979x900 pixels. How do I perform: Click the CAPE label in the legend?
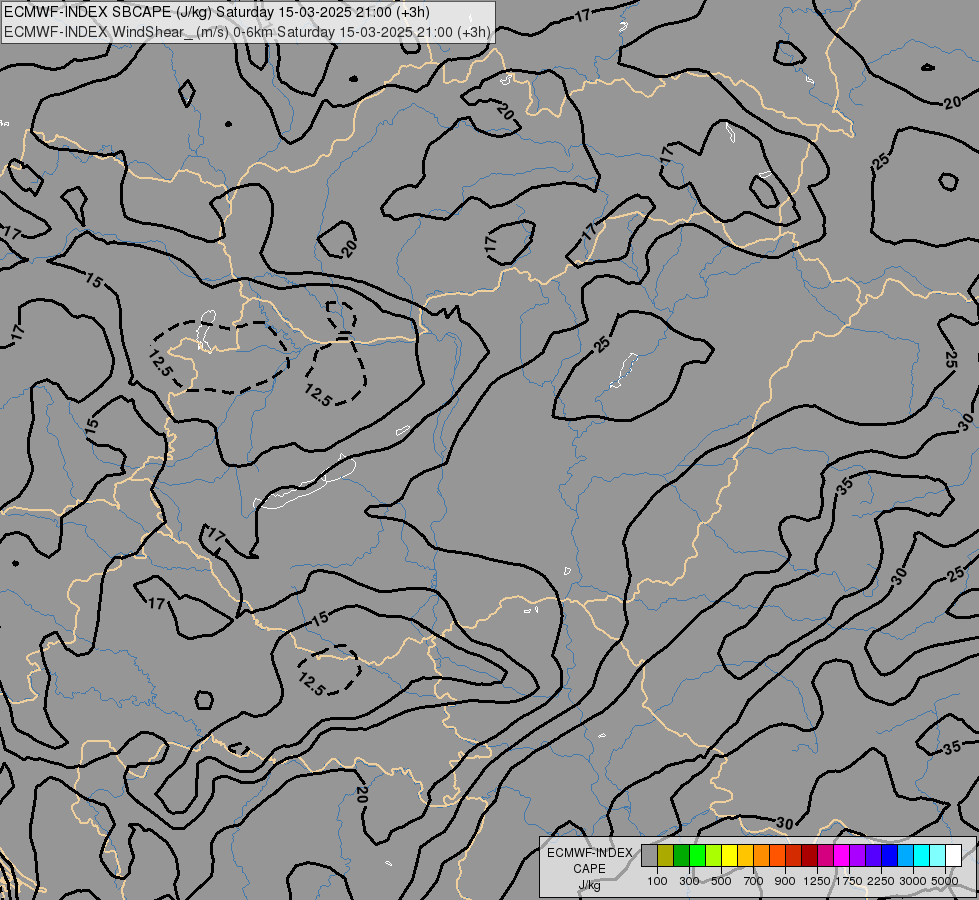tap(589, 869)
